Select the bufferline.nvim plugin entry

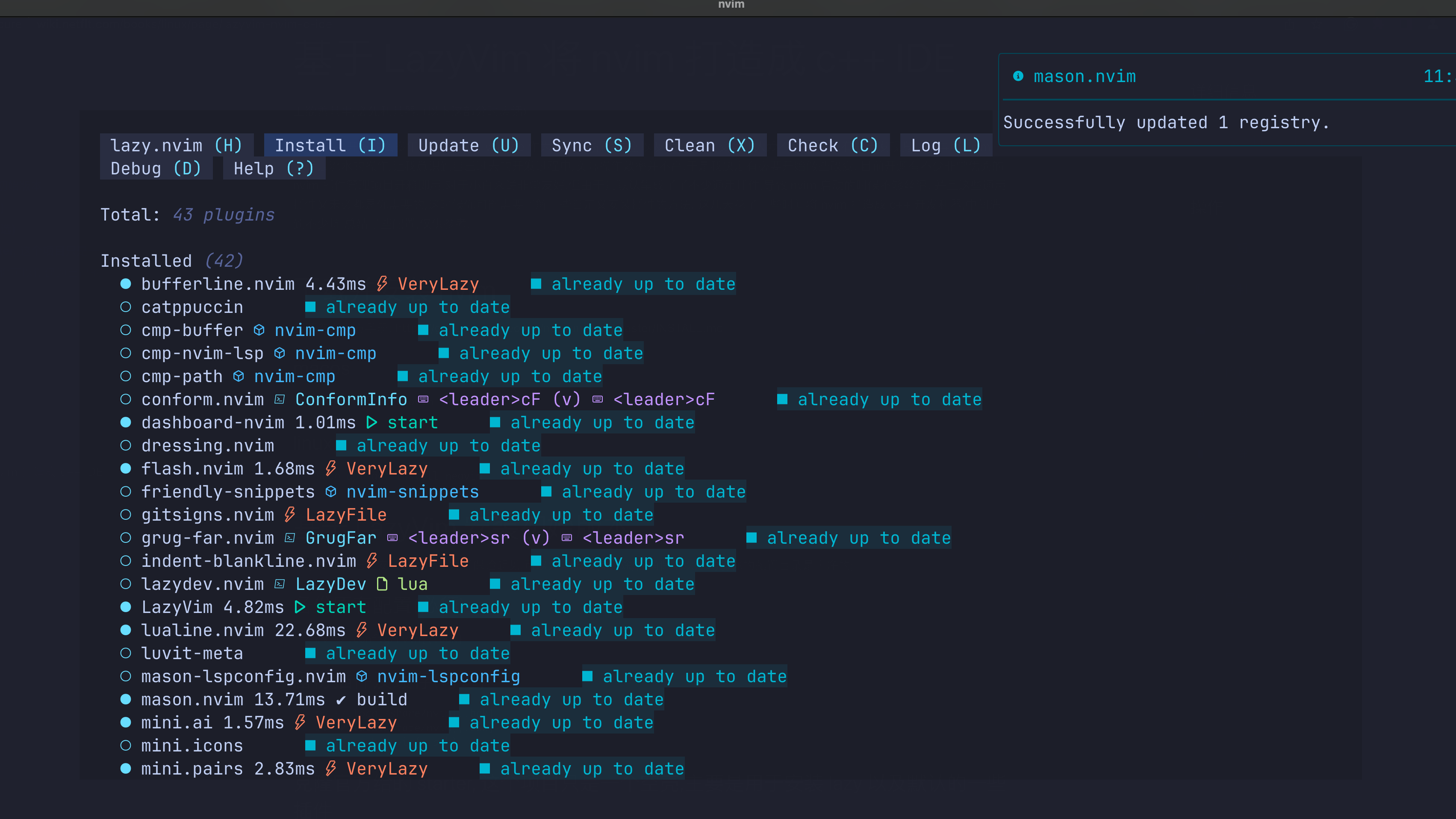[218, 284]
